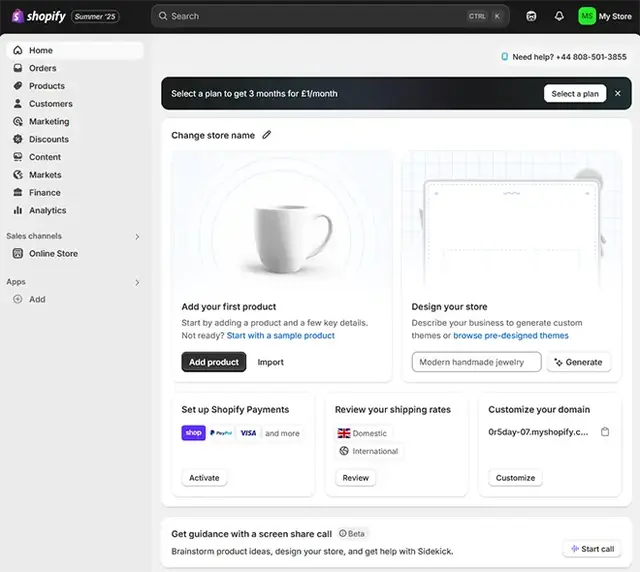The width and height of the screenshot is (640, 572).
Task: Click the Finance bank icon
Action: pyautogui.click(x=18, y=192)
